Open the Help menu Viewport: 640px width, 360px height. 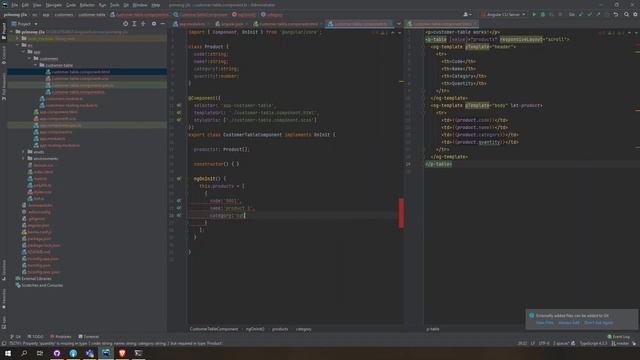pos(156,5)
